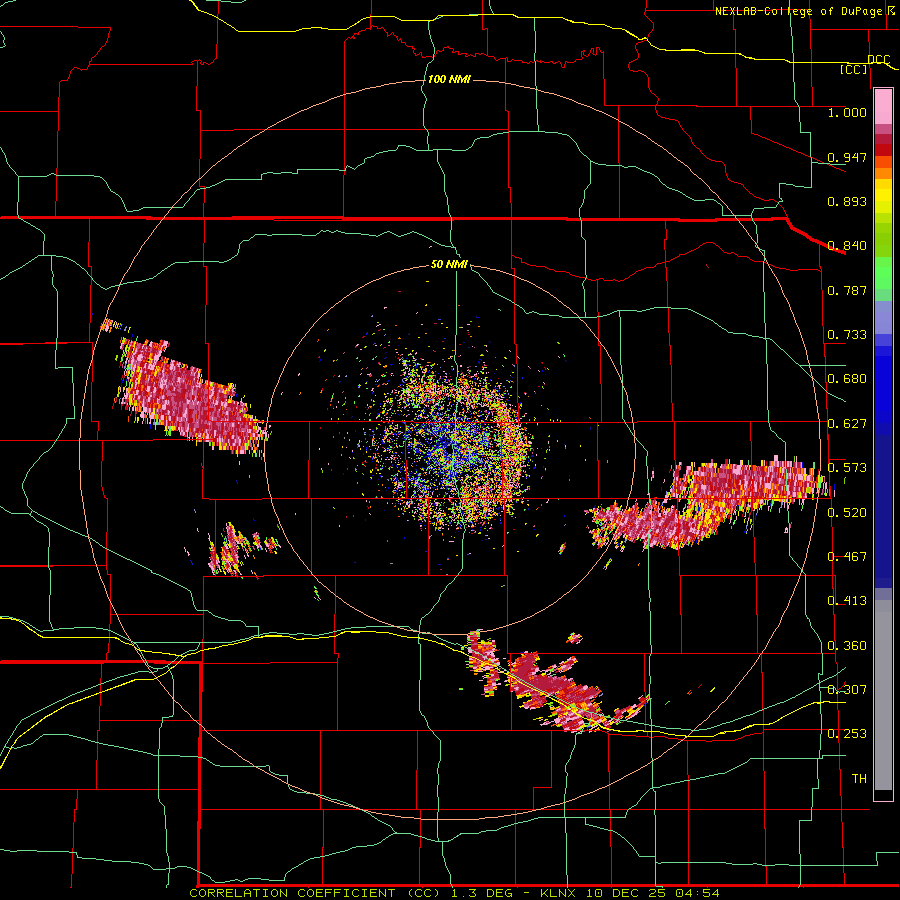
Task: Pick the lavender segment of the color bar
Action: click(x=883, y=317)
